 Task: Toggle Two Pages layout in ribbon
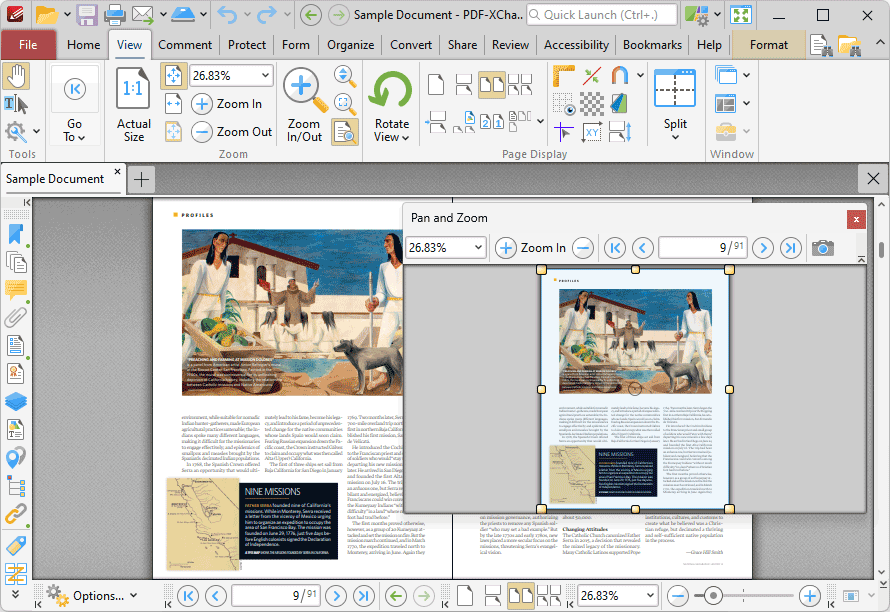click(492, 85)
